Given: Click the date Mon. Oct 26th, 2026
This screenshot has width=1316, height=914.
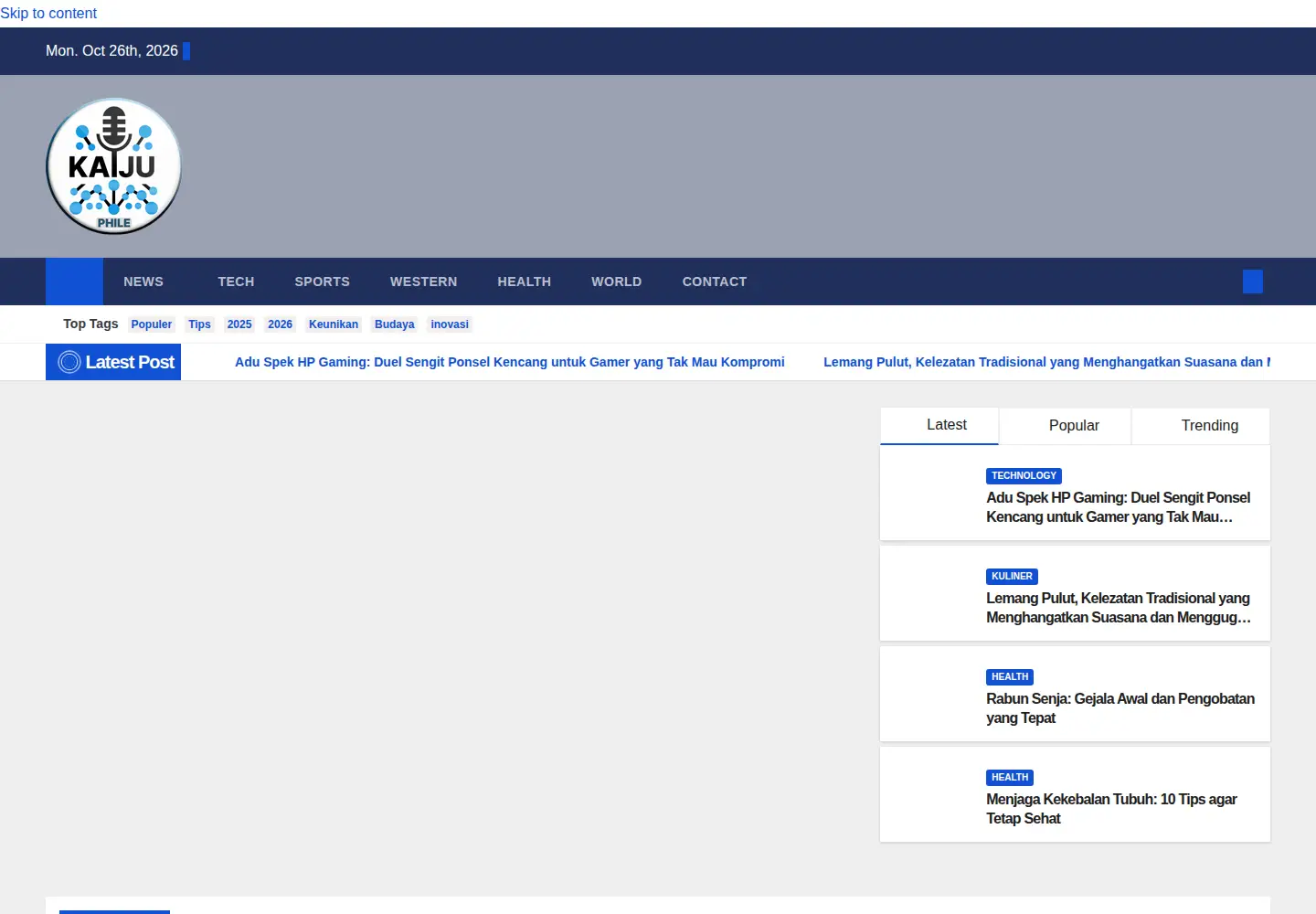Looking at the screenshot, I should [x=111, y=51].
